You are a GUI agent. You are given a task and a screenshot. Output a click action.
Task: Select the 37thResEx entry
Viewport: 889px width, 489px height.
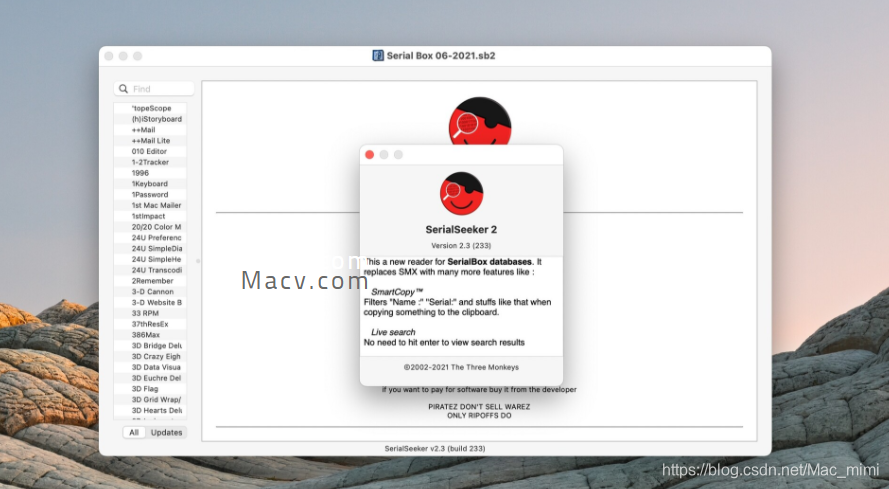click(x=150, y=324)
